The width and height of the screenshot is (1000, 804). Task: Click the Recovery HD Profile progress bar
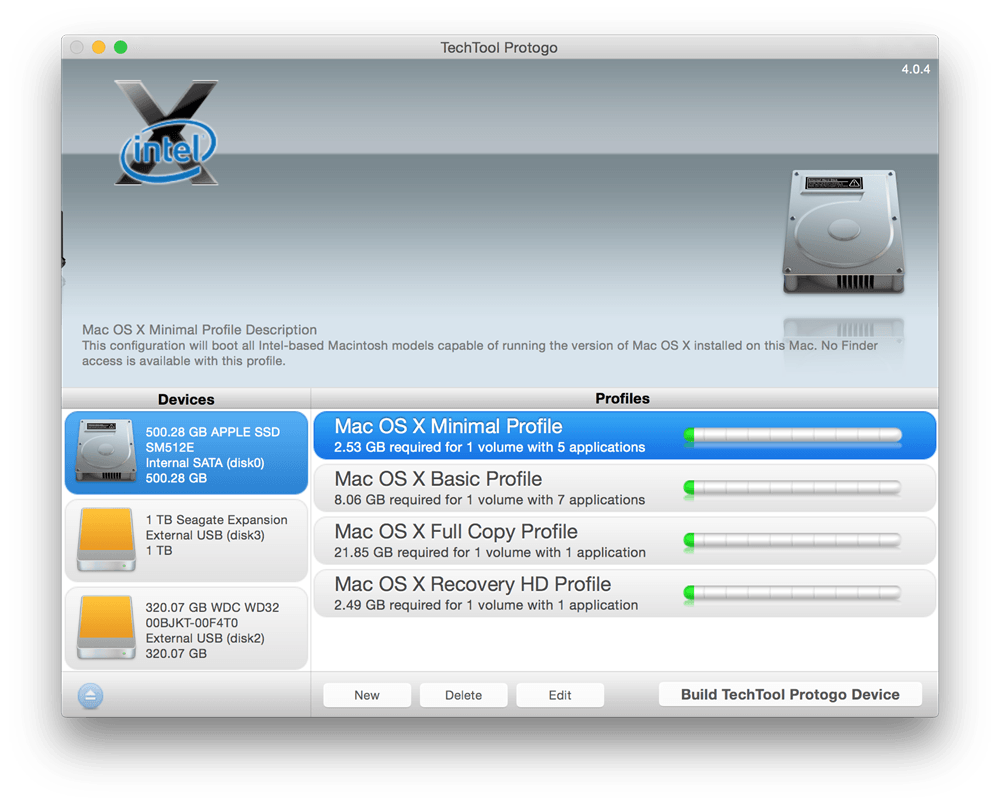[x=793, y=594]
